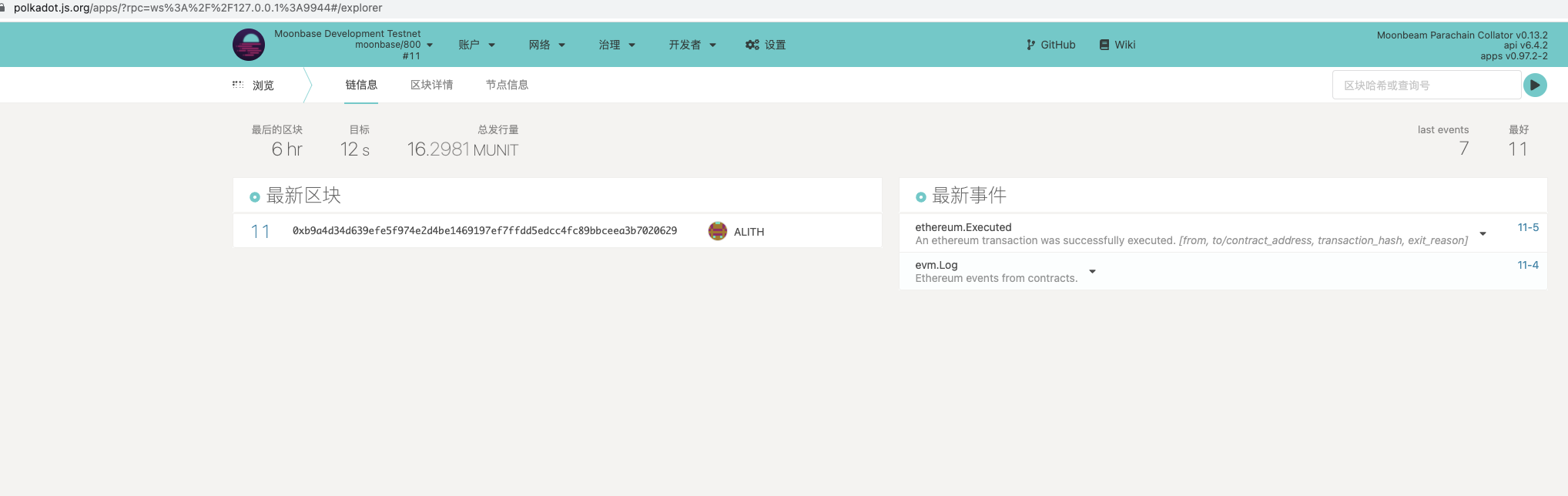1568x496 pixels.
Task: Click the Moonbase Development Testnet name
Action: pos(347,34)
